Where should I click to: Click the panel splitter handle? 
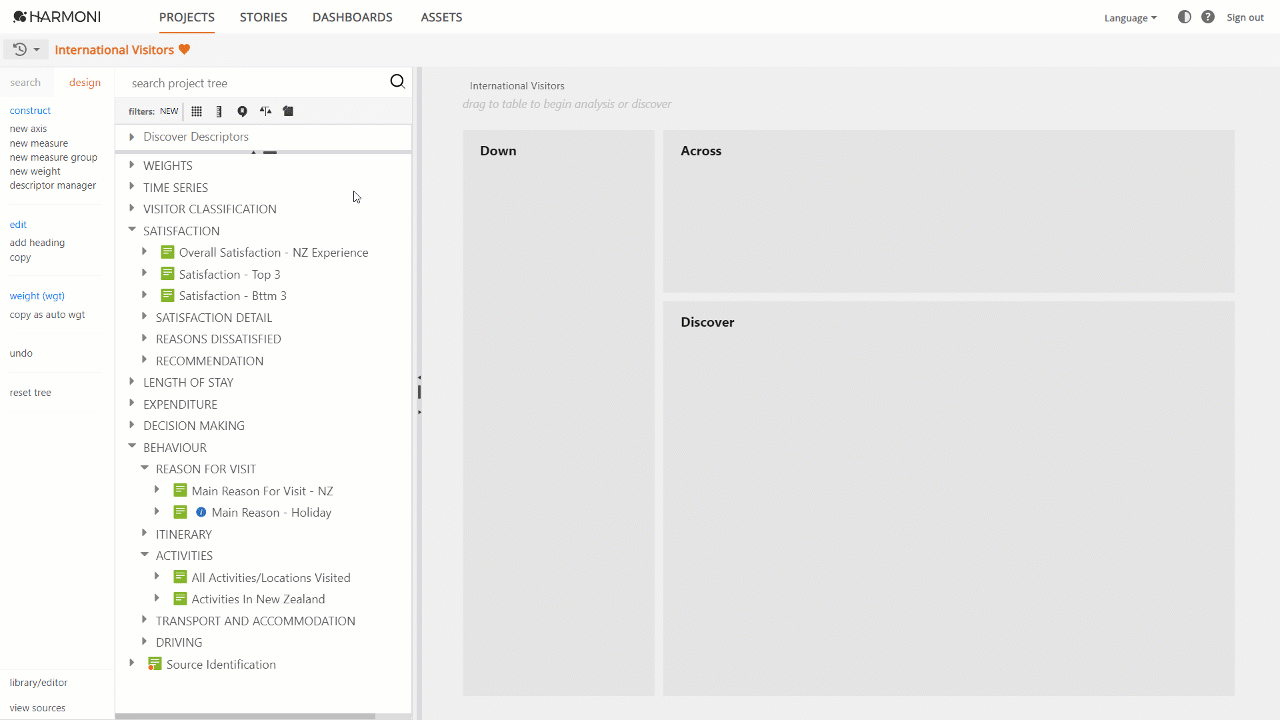coord(419,392)
